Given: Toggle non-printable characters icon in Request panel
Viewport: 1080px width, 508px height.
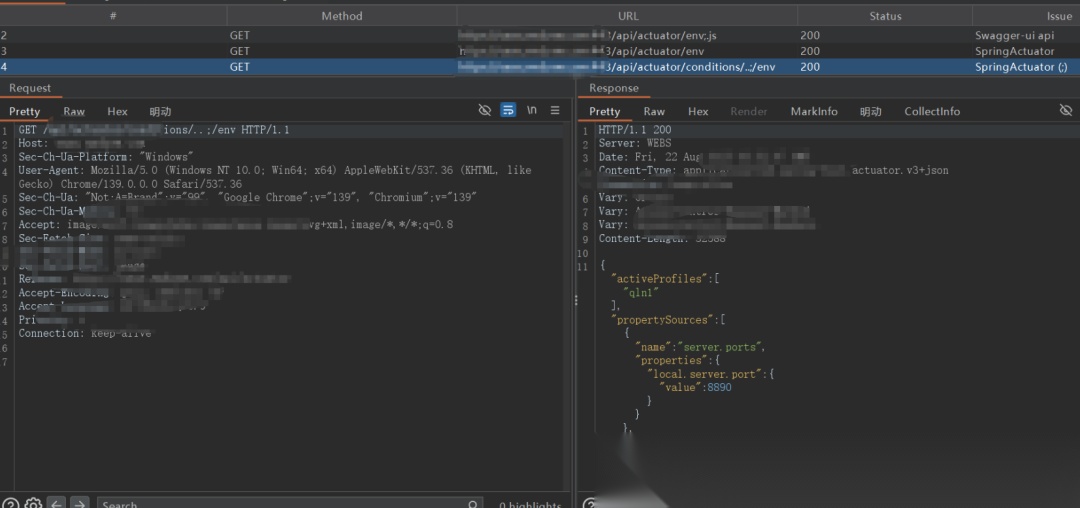Looking at the screenshot, I should tap(485, 110).
